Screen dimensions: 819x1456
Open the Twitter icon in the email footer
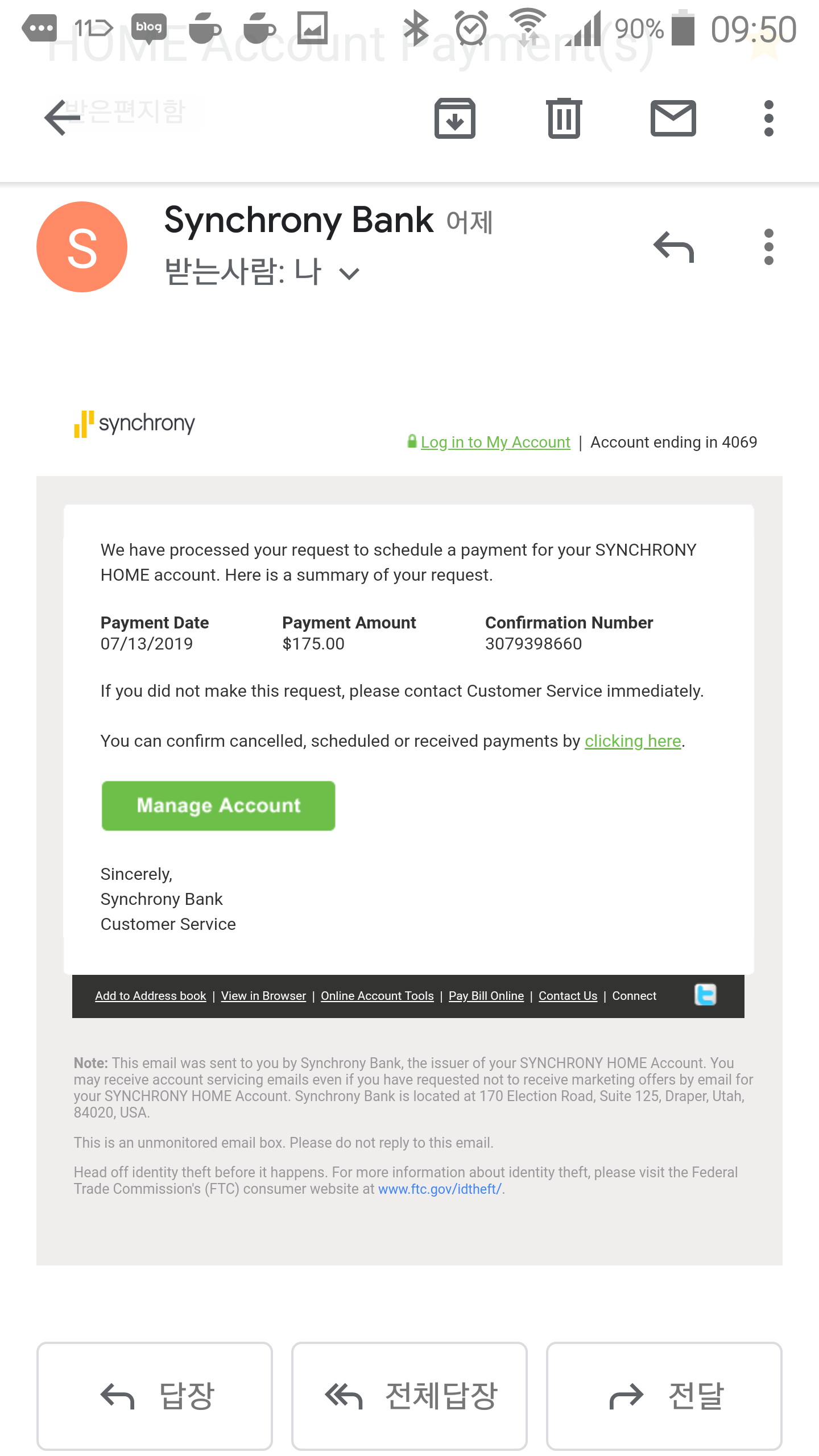pos(705,995)
